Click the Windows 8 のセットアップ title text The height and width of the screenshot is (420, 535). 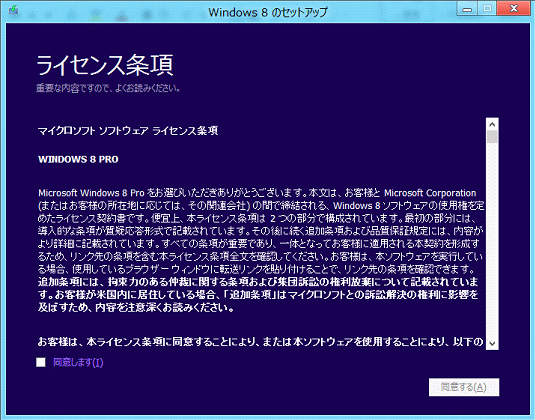pyautogui.click(x=268, y=12)
